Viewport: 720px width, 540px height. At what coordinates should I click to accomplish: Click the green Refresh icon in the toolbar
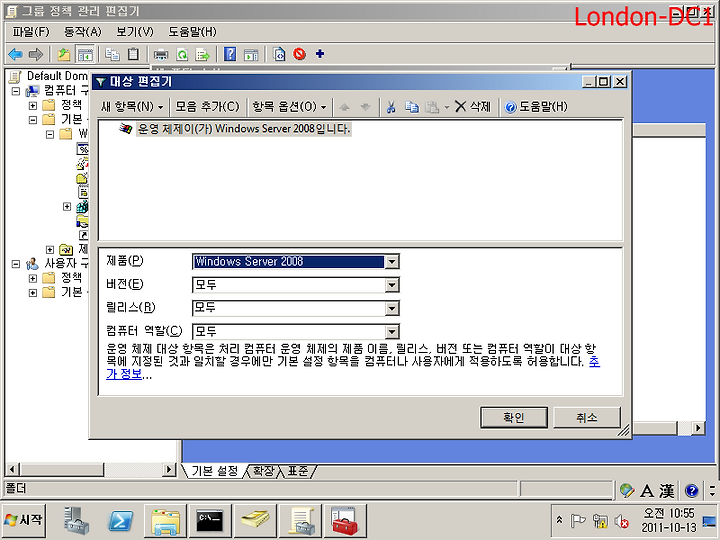pyautogui.click(x=182, y=55)
